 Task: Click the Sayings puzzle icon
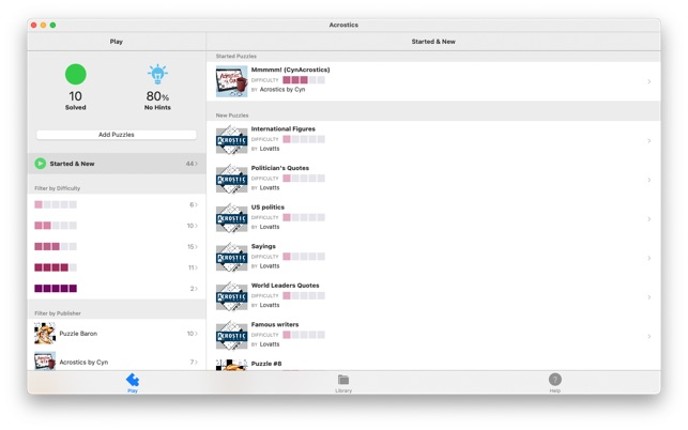[x=232, y=257]
